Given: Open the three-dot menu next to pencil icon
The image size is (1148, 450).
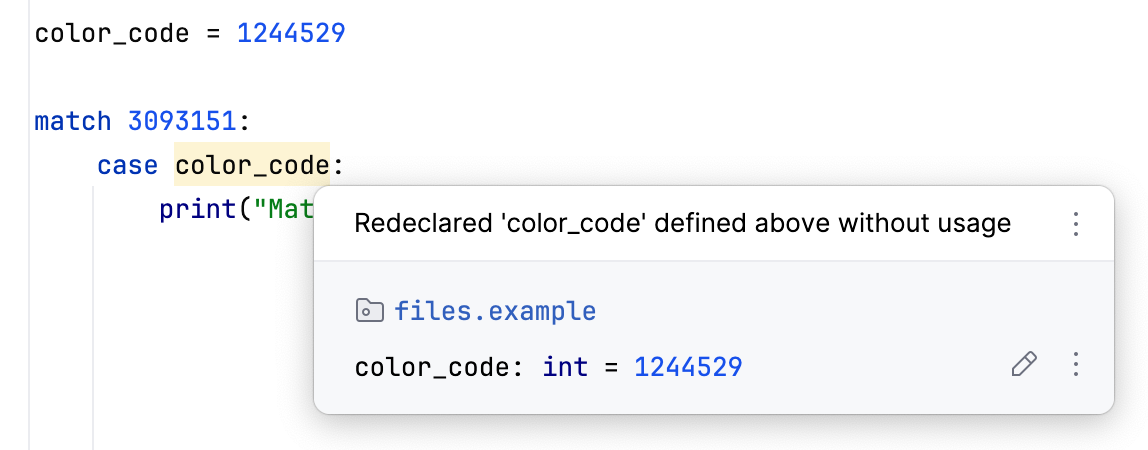Looking at the screenshot, I should [1076, 365].
